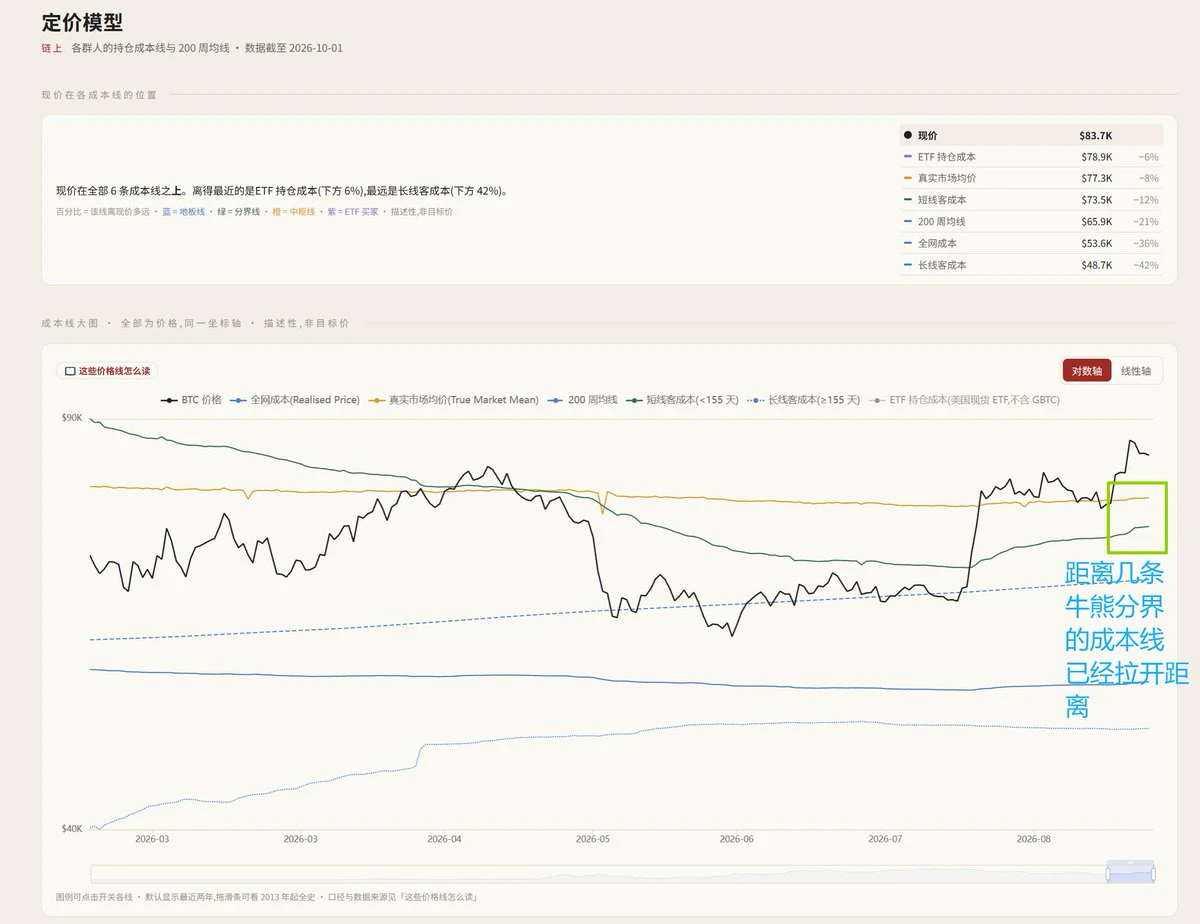Toggle 真实市场均价(True Market Mean) legend entry
This screenshot has width=1200, height=924.
453,400
